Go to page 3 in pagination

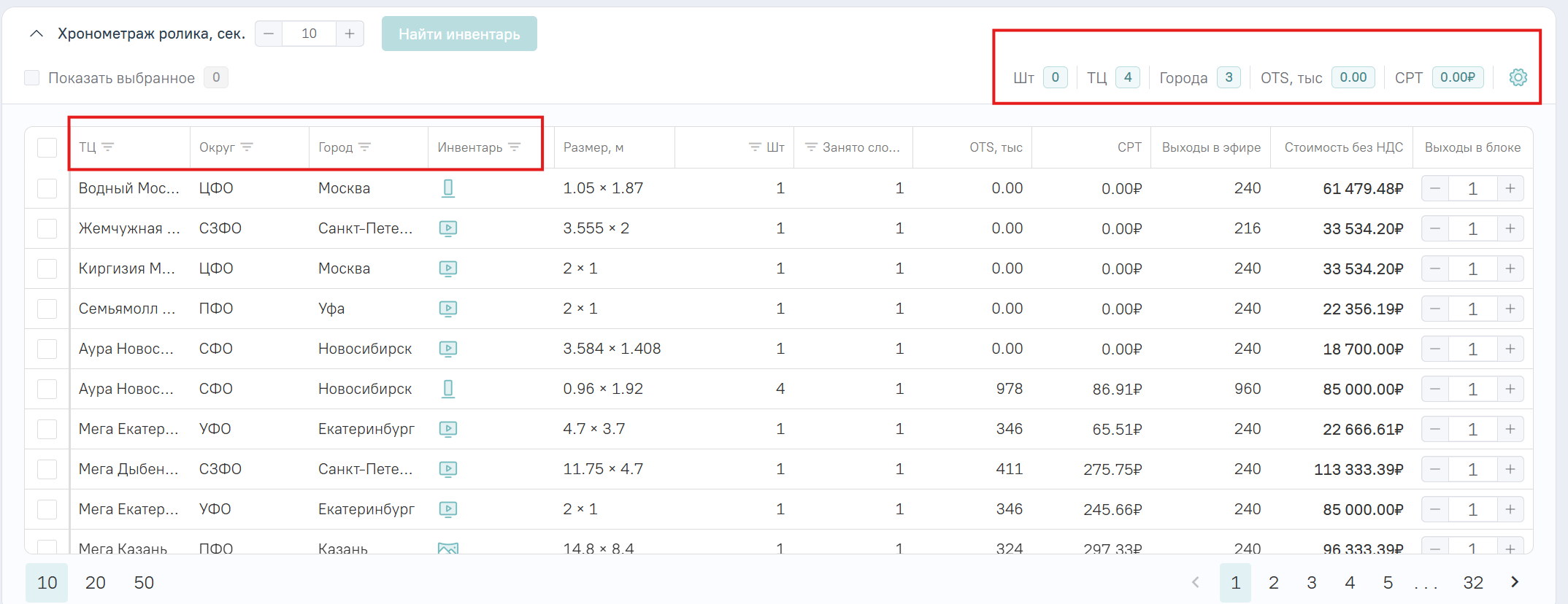[1312, 583]
